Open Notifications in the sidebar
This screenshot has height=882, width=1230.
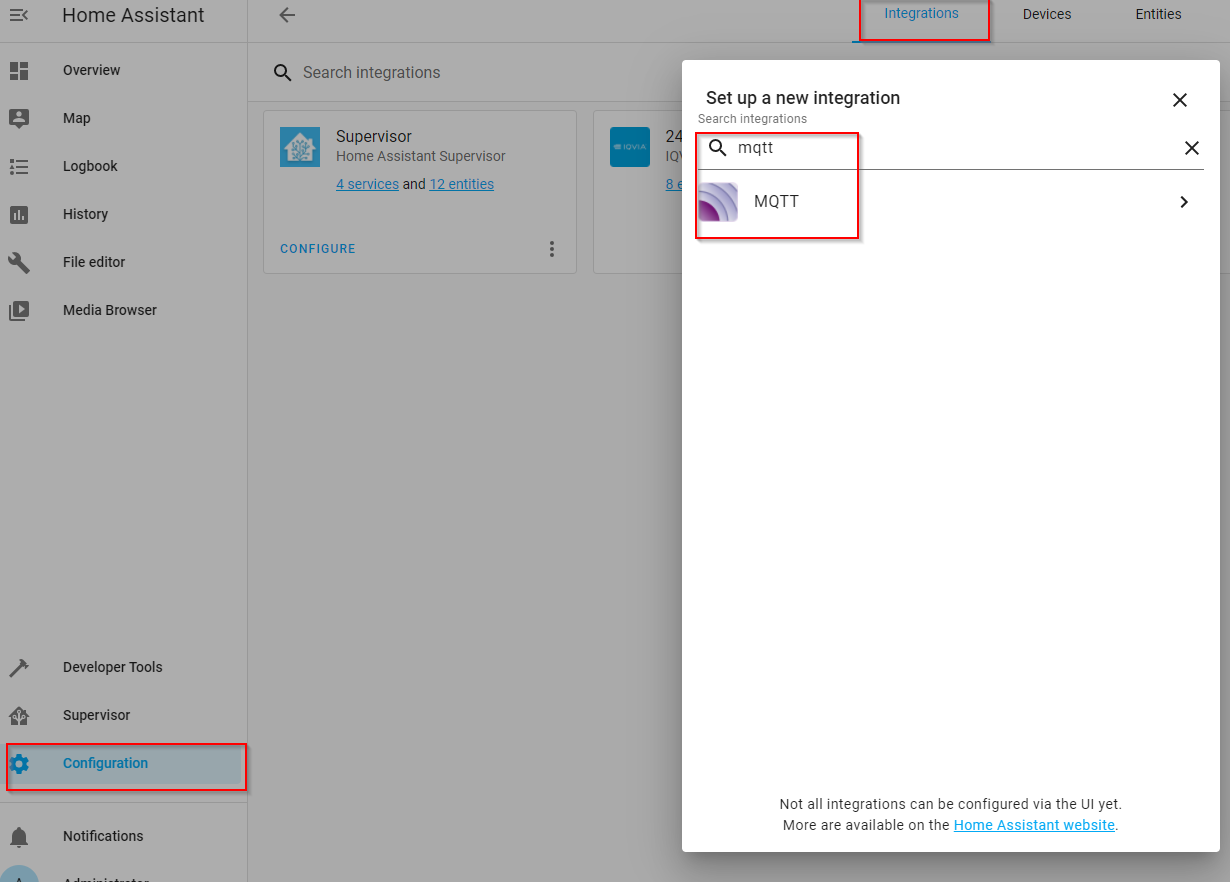tap(123, 836)
